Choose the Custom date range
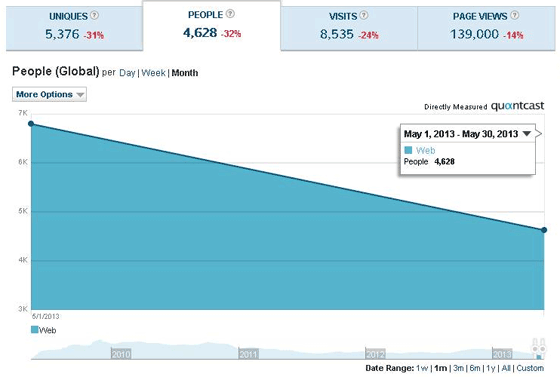This screenshot has height=377, width=560. (x=530, y=368)
